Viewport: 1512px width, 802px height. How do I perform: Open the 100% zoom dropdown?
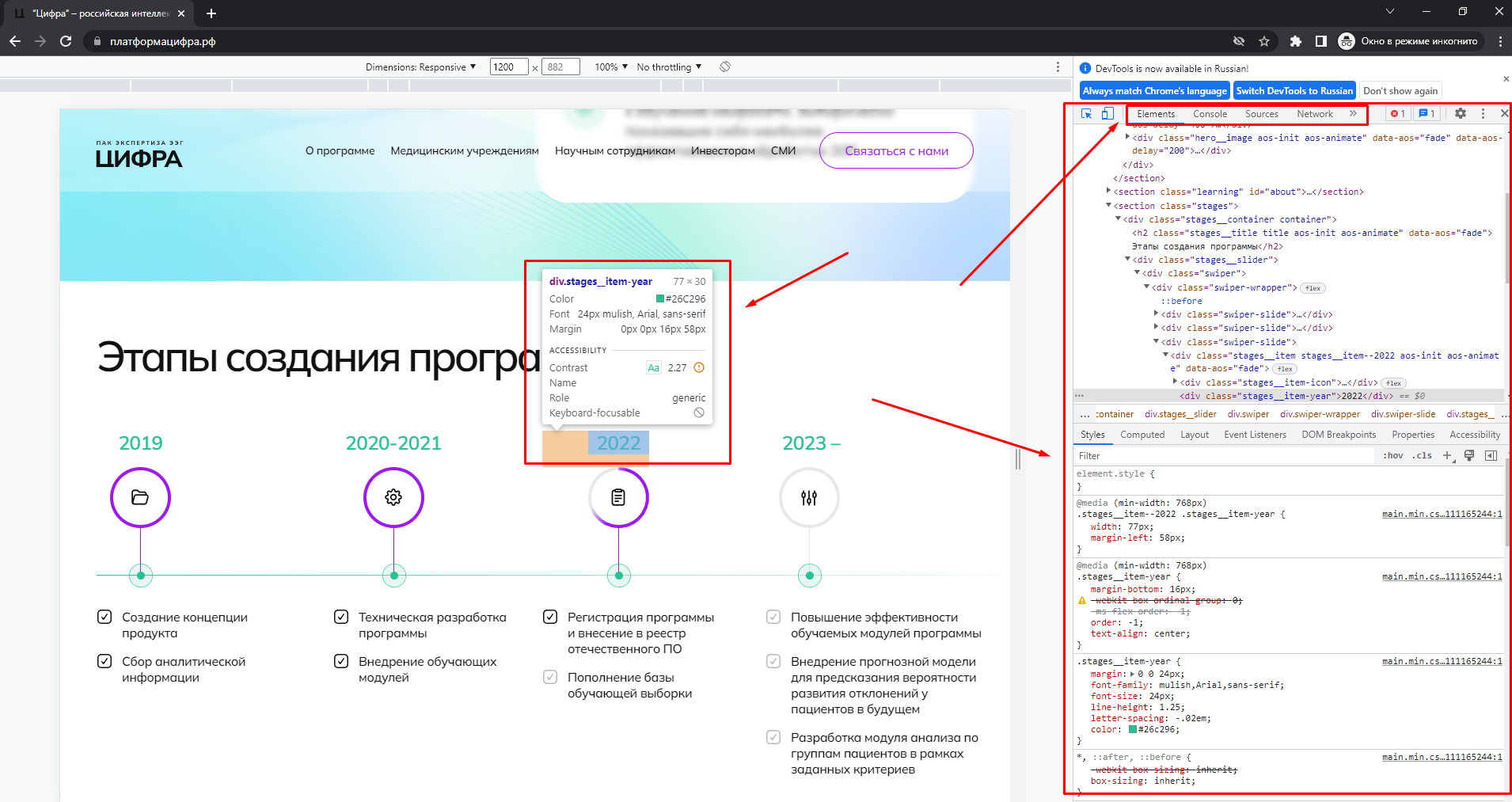(611, 67)
